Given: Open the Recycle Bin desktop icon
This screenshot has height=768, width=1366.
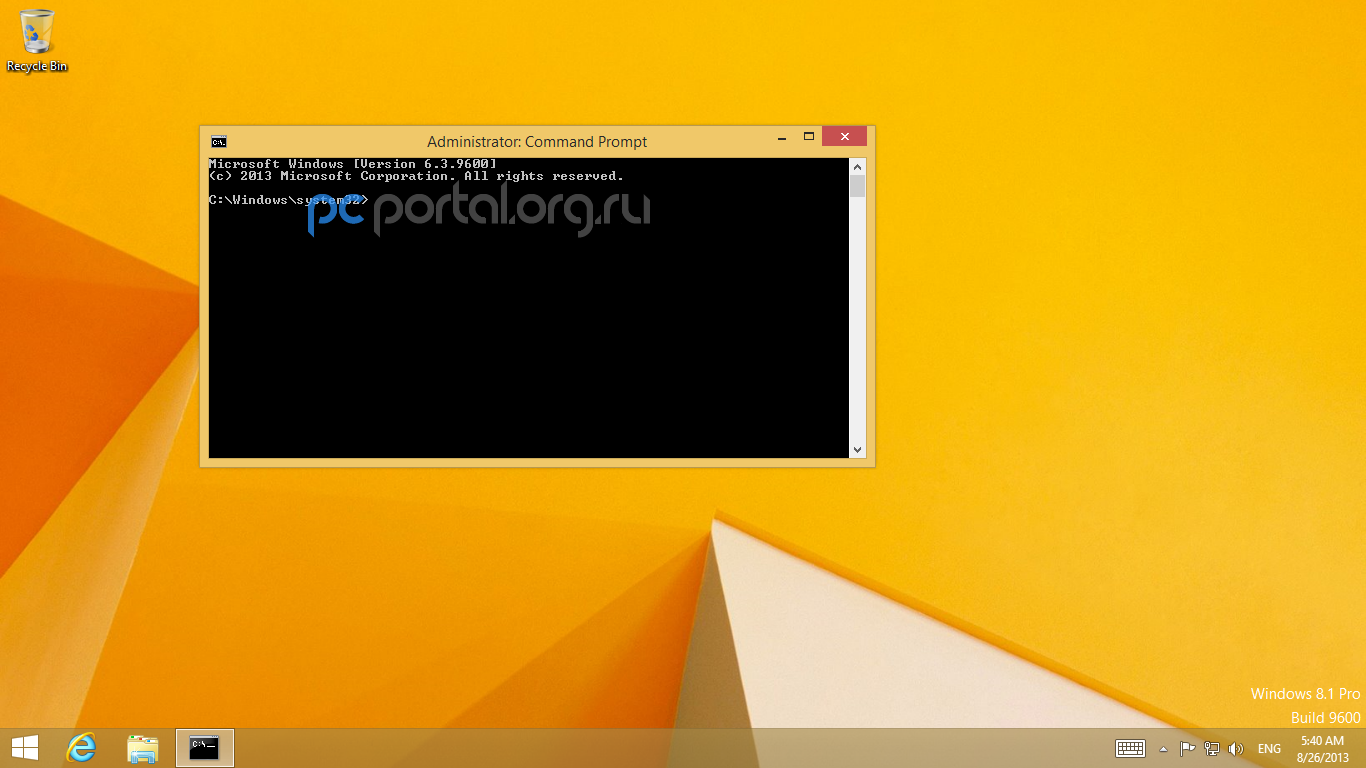Looking at the screenshot, I should click(37, 41).
